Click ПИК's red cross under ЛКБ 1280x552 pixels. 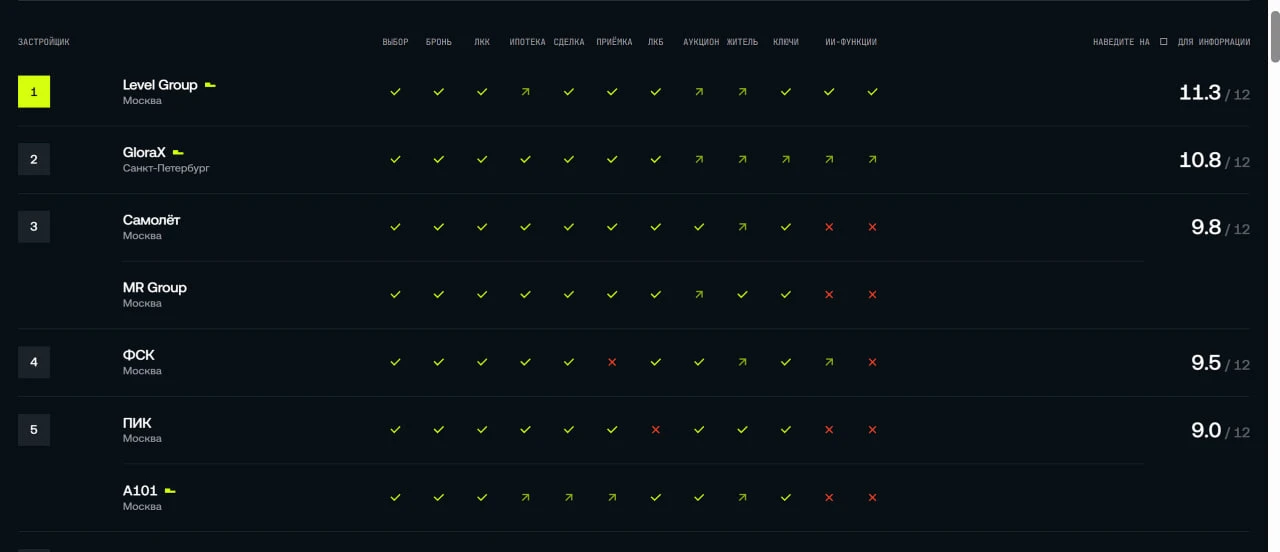[x=656, y=430]
